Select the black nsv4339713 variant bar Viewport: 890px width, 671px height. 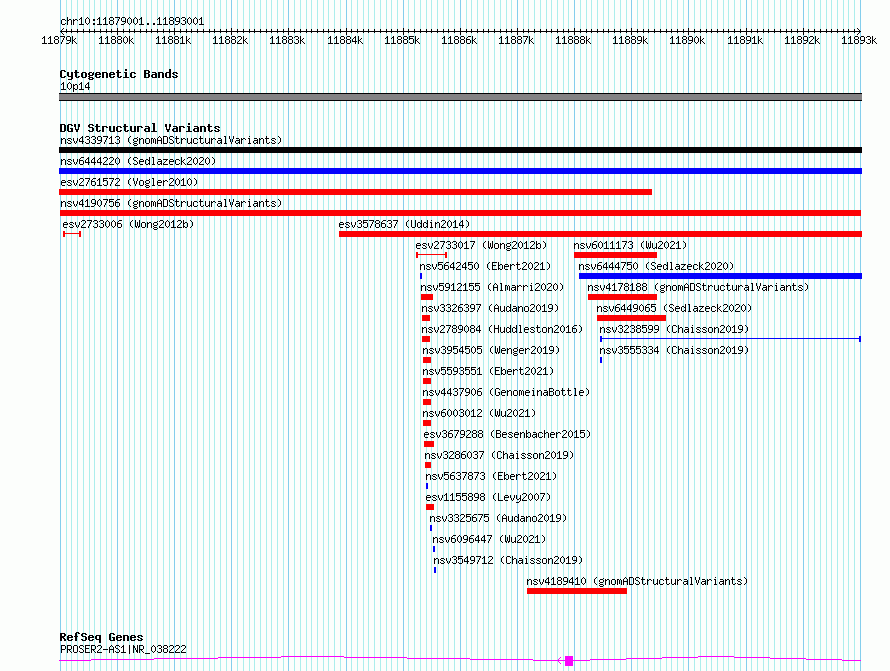(x=460, y=150)
